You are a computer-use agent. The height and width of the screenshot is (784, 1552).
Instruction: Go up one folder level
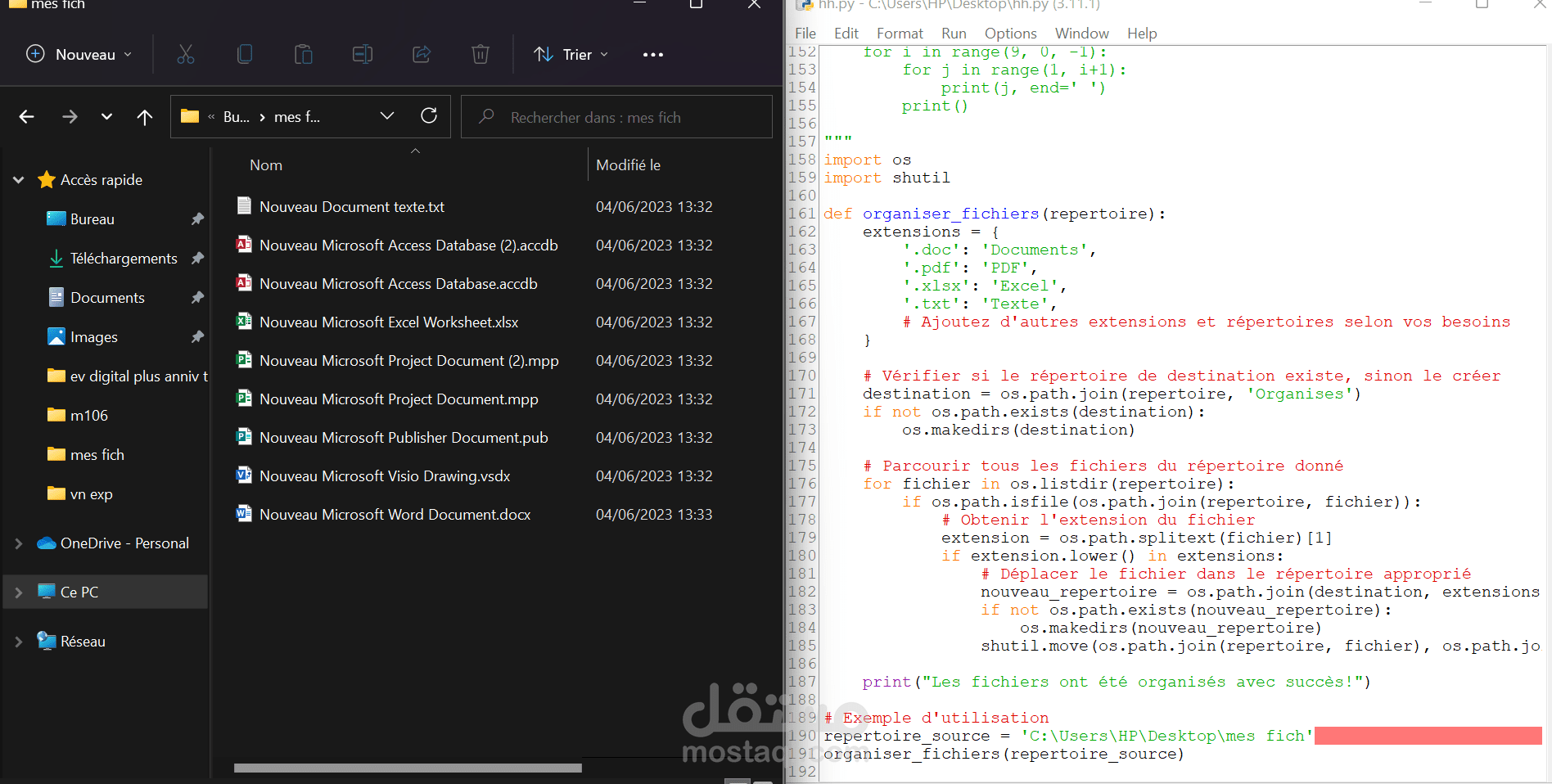[145, 117]
